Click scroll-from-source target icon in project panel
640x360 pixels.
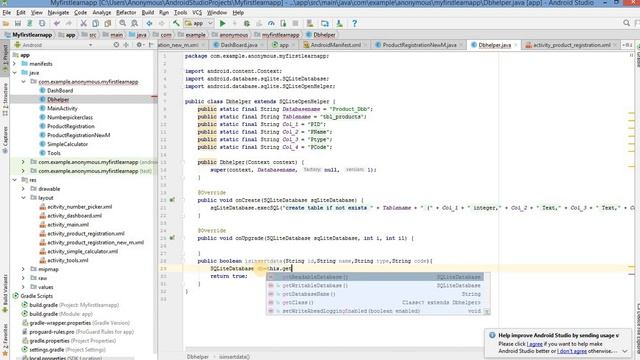tap(116, 45)
